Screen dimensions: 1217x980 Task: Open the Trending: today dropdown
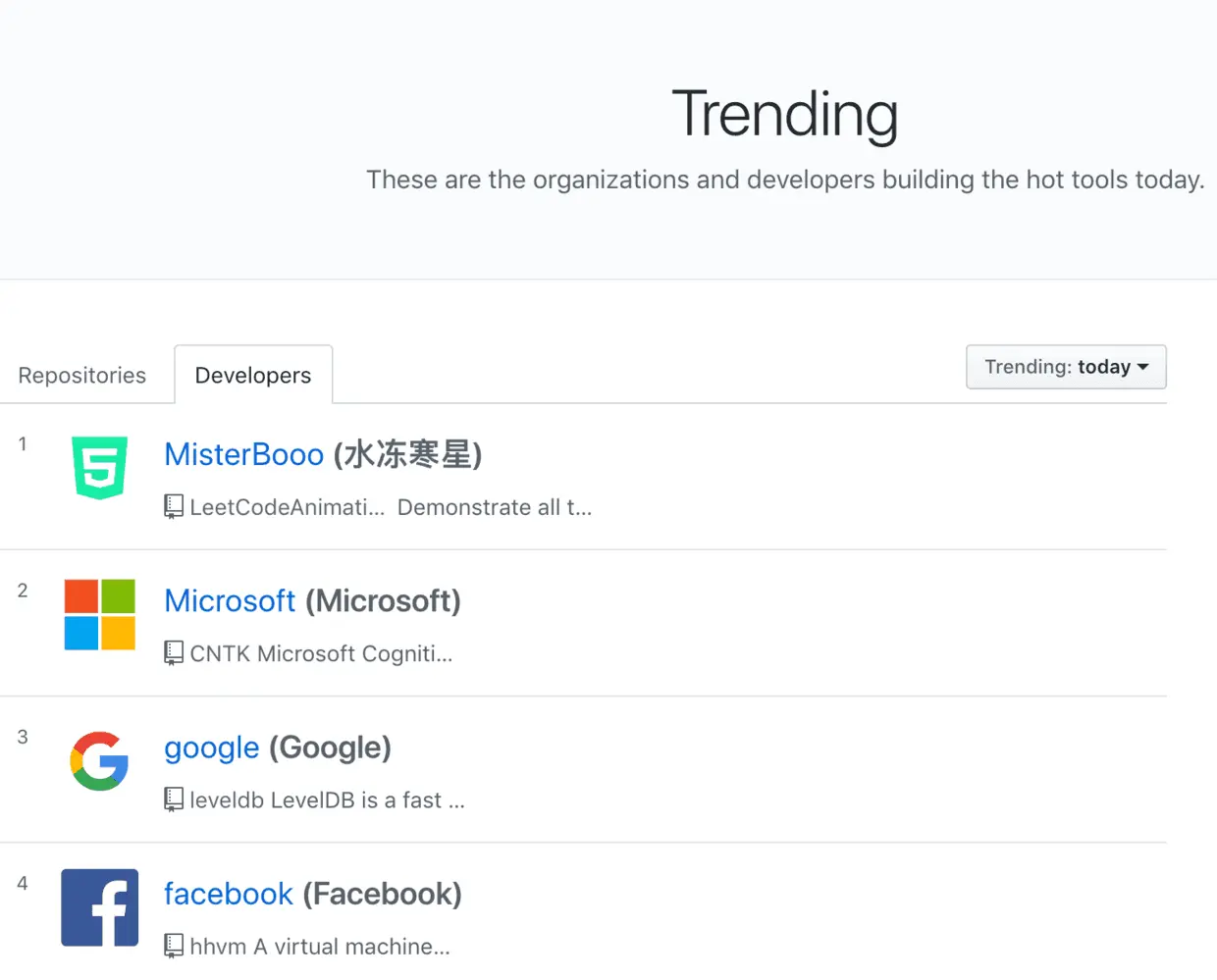pos(1066,367)
